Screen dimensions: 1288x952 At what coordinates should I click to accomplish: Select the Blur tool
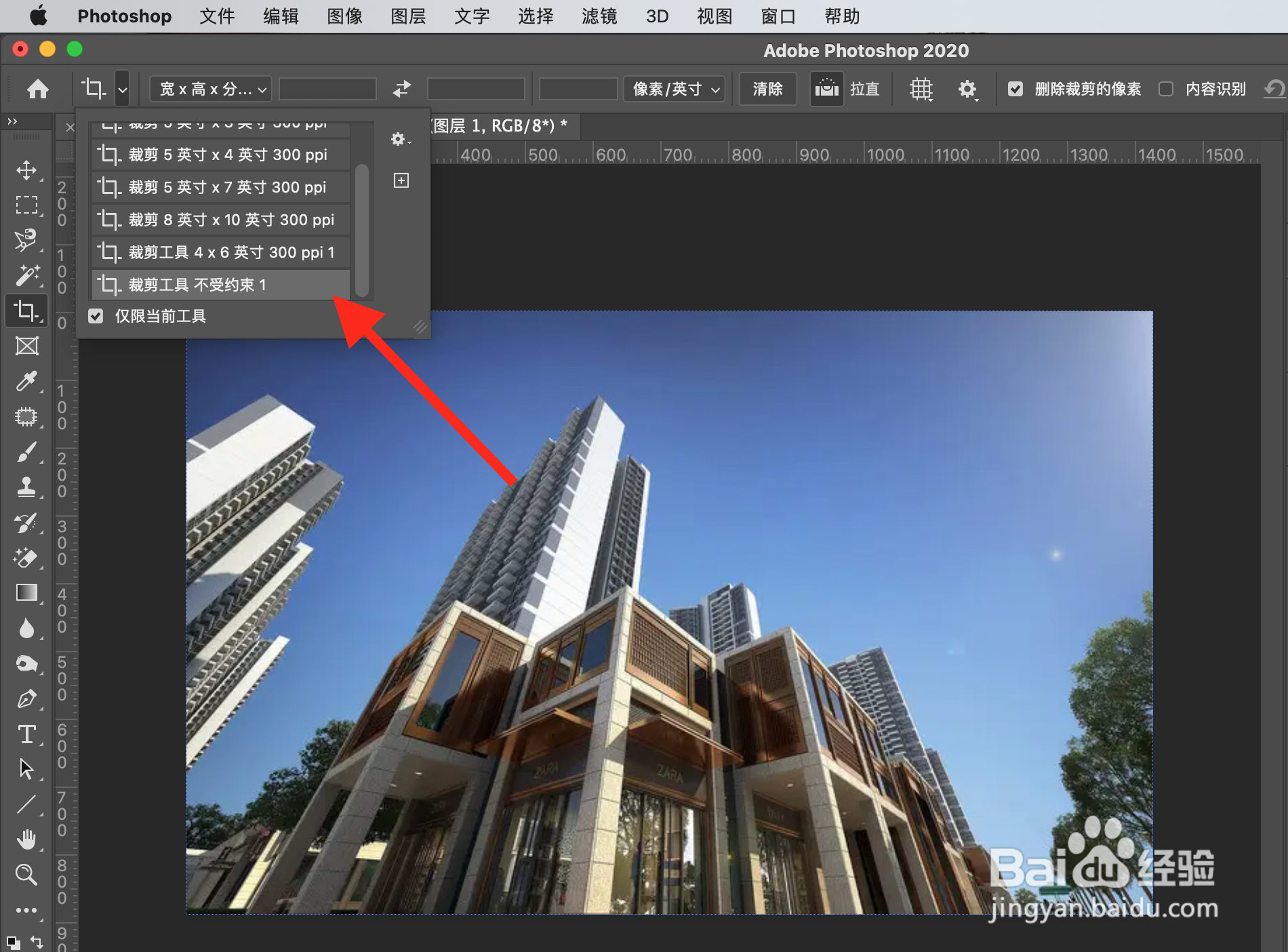pyautogui.click(x=26, y=628)
